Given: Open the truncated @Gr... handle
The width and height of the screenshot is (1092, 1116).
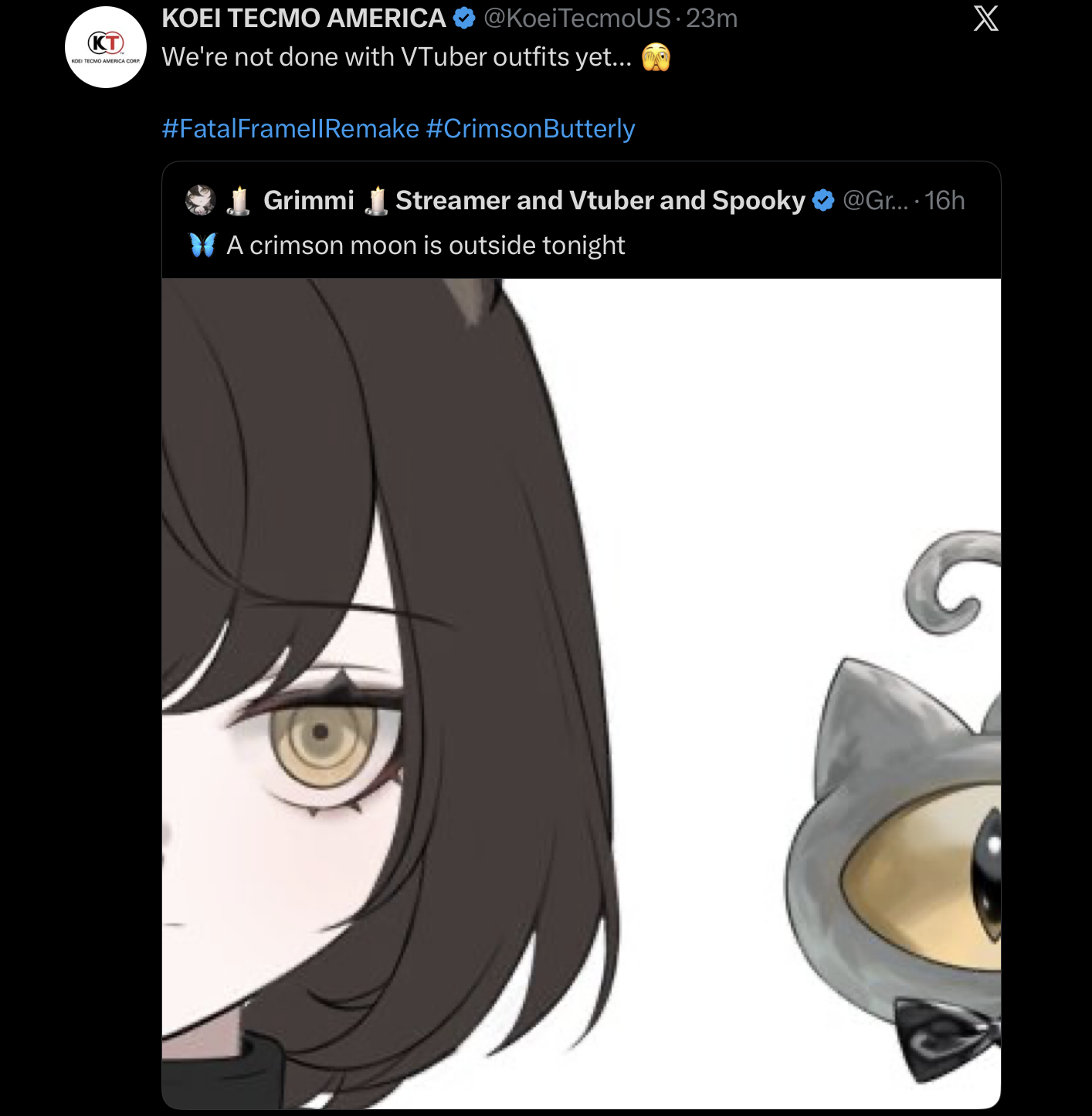Looking at the screenshot, I should tap(875, 201).
